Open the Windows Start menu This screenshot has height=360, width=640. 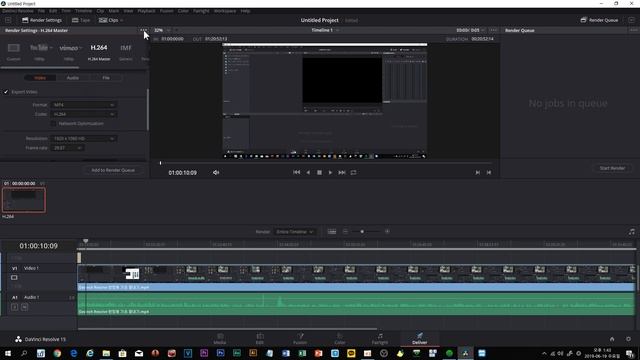(x=8, y=353)
